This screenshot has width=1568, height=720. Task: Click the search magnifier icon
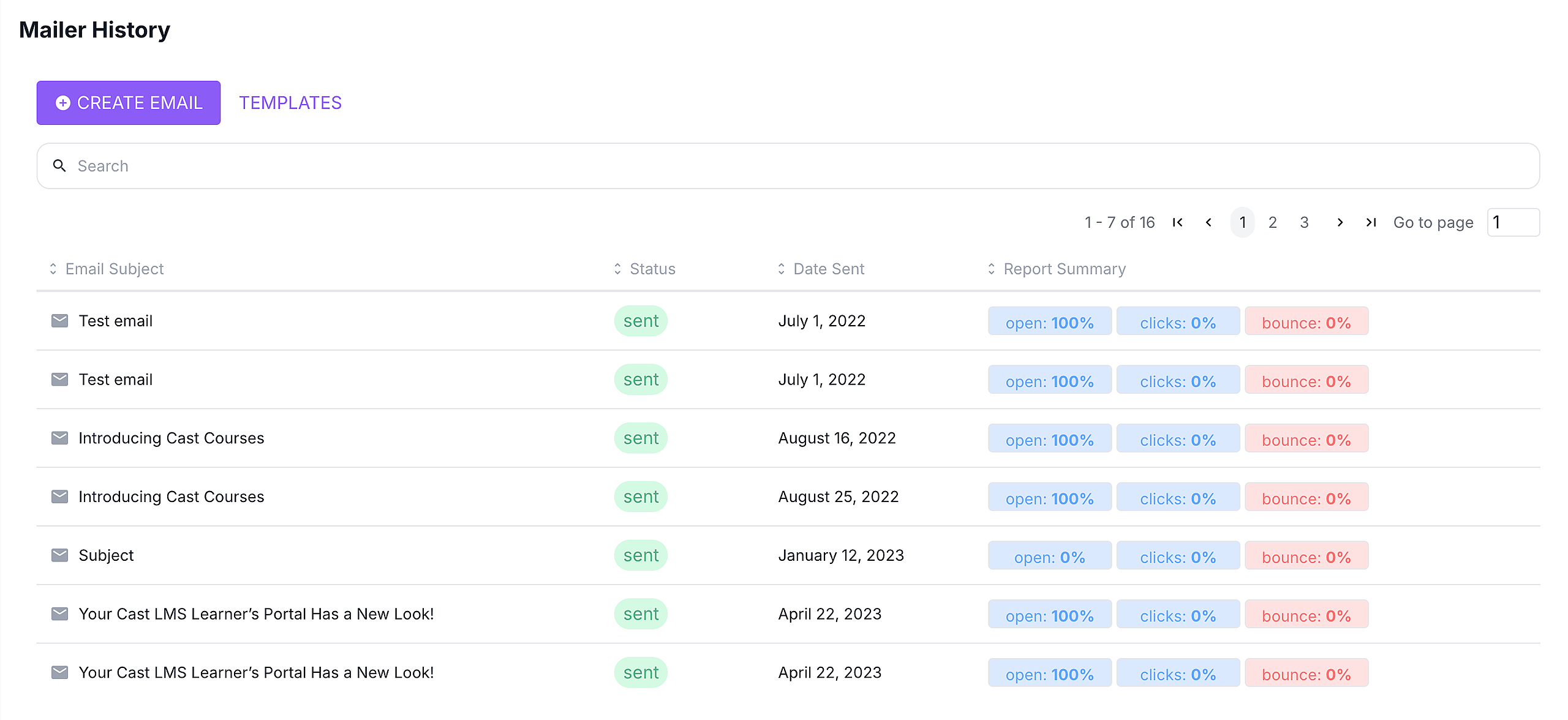pyautogui.click(x=59, y=166)
